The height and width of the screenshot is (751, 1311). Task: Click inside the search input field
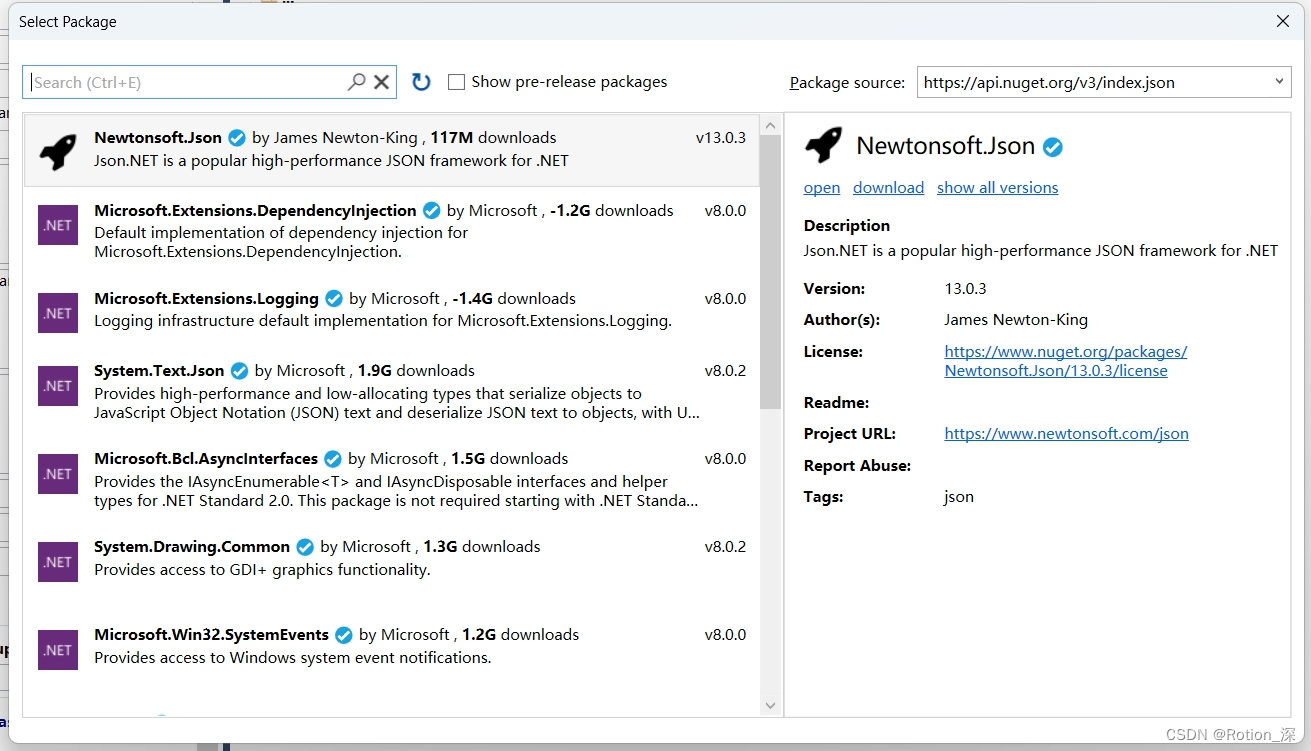pyautogui.click(x=180, y=81)
